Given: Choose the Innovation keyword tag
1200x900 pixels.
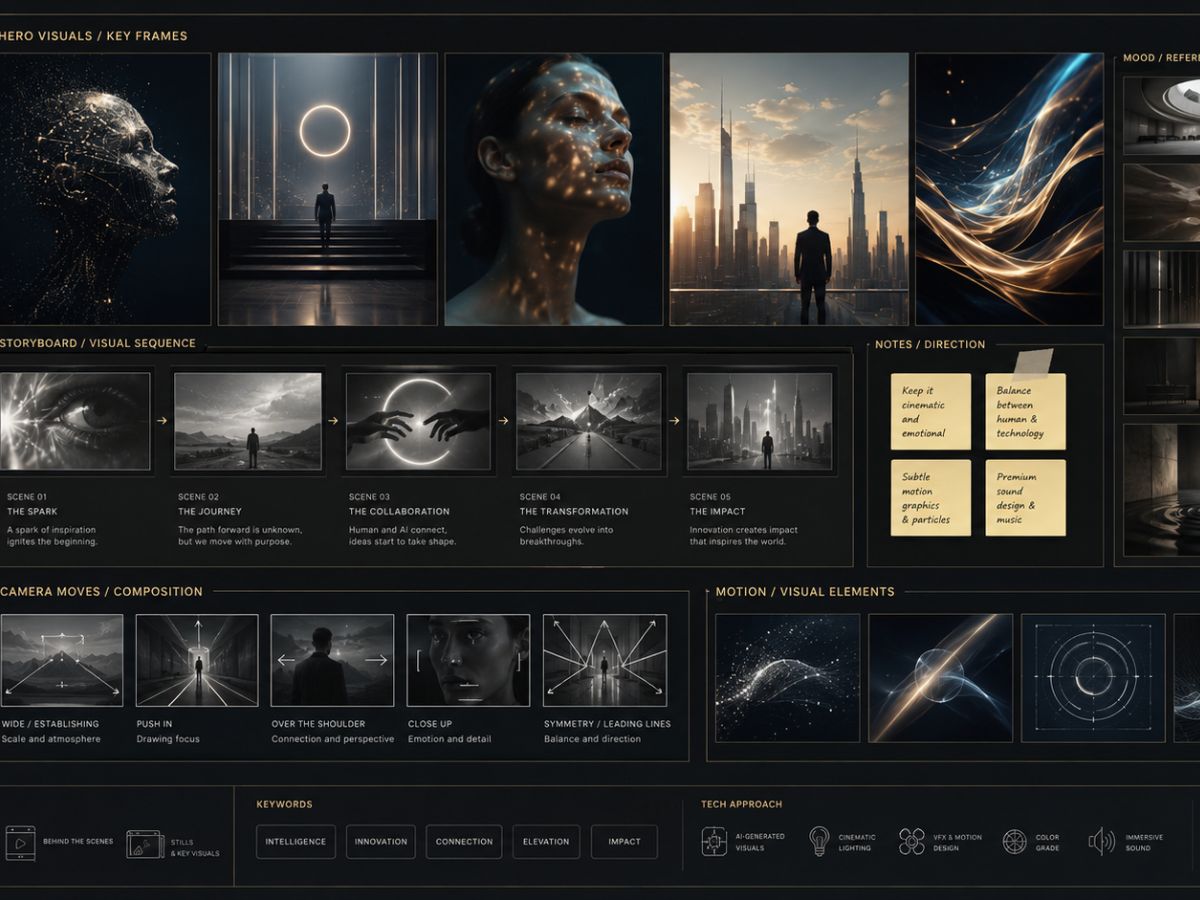Looking at the screenshot, I should 381,842.
